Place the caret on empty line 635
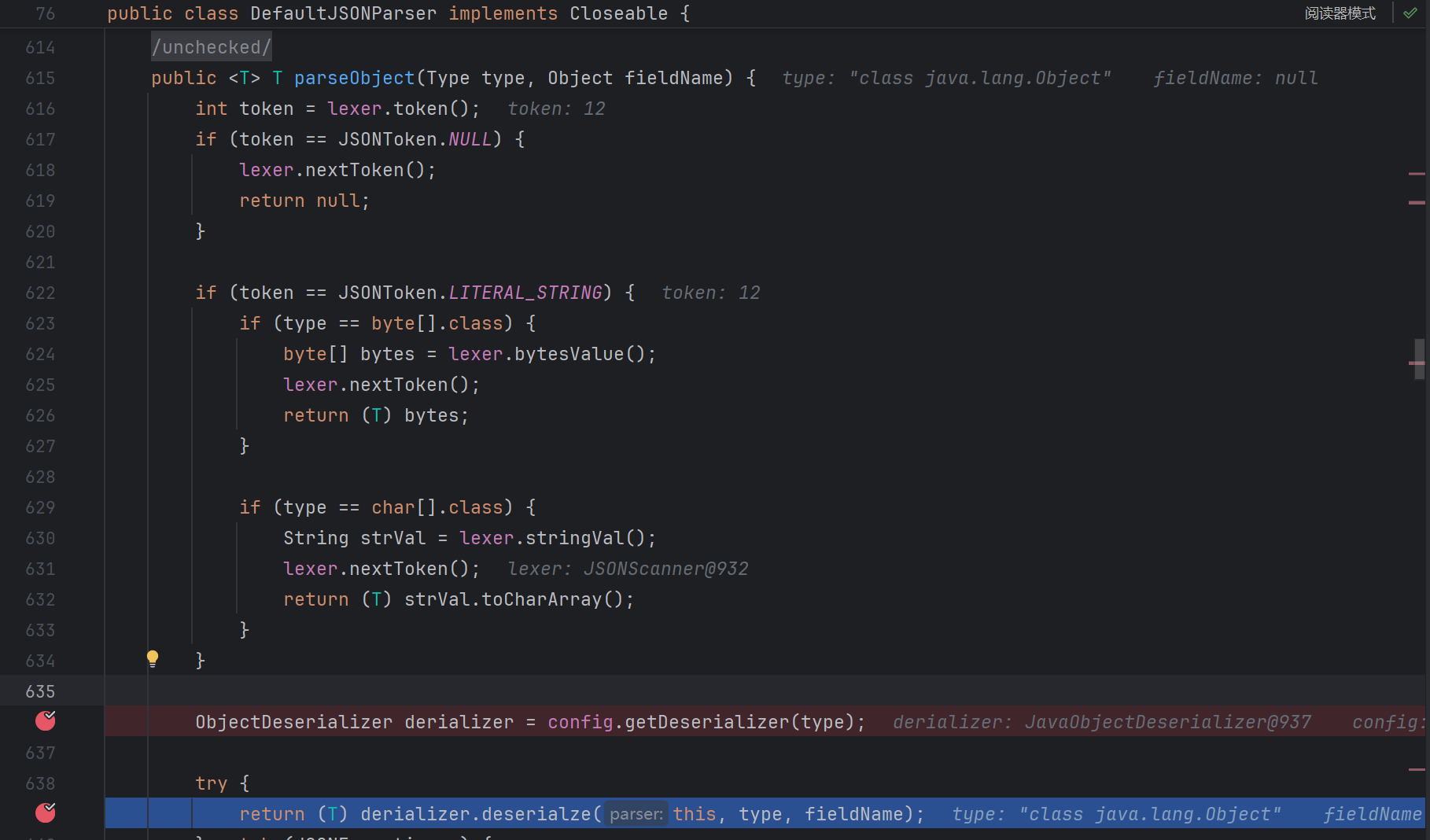This screenshot has width=1430, height=840. (x=551, y=691)
